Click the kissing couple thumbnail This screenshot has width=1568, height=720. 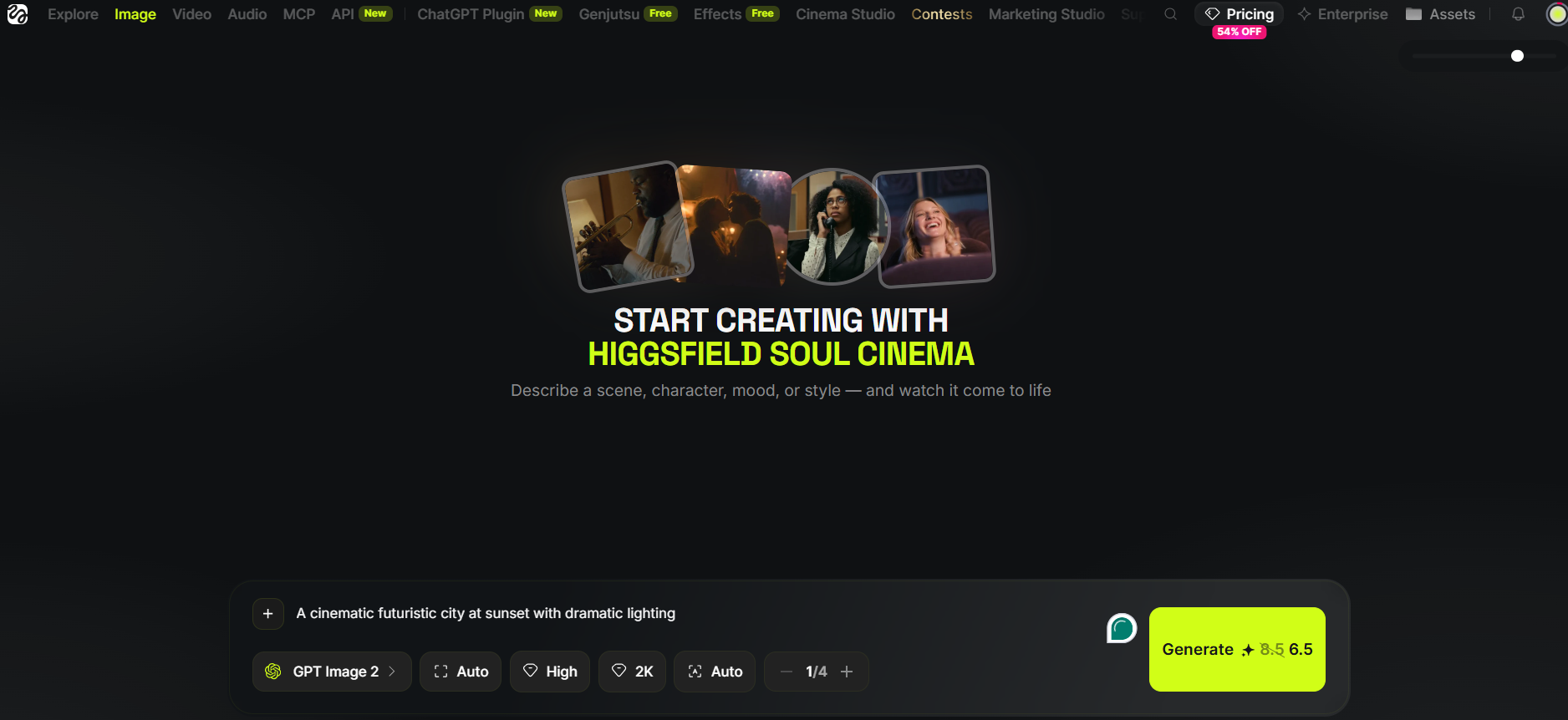click(736, 224)
